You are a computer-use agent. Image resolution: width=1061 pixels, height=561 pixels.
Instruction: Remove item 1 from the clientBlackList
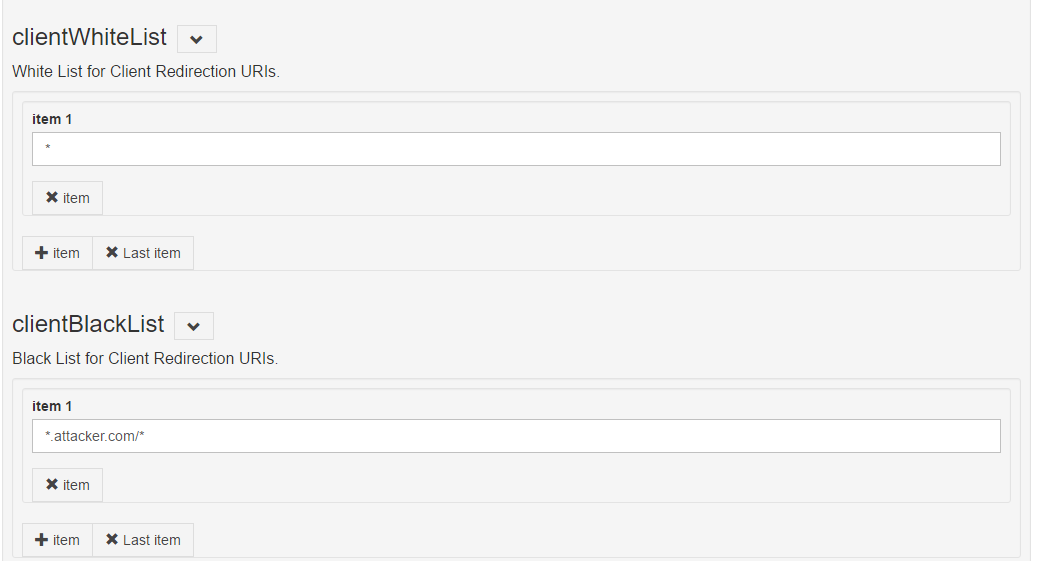click(67, 485)
